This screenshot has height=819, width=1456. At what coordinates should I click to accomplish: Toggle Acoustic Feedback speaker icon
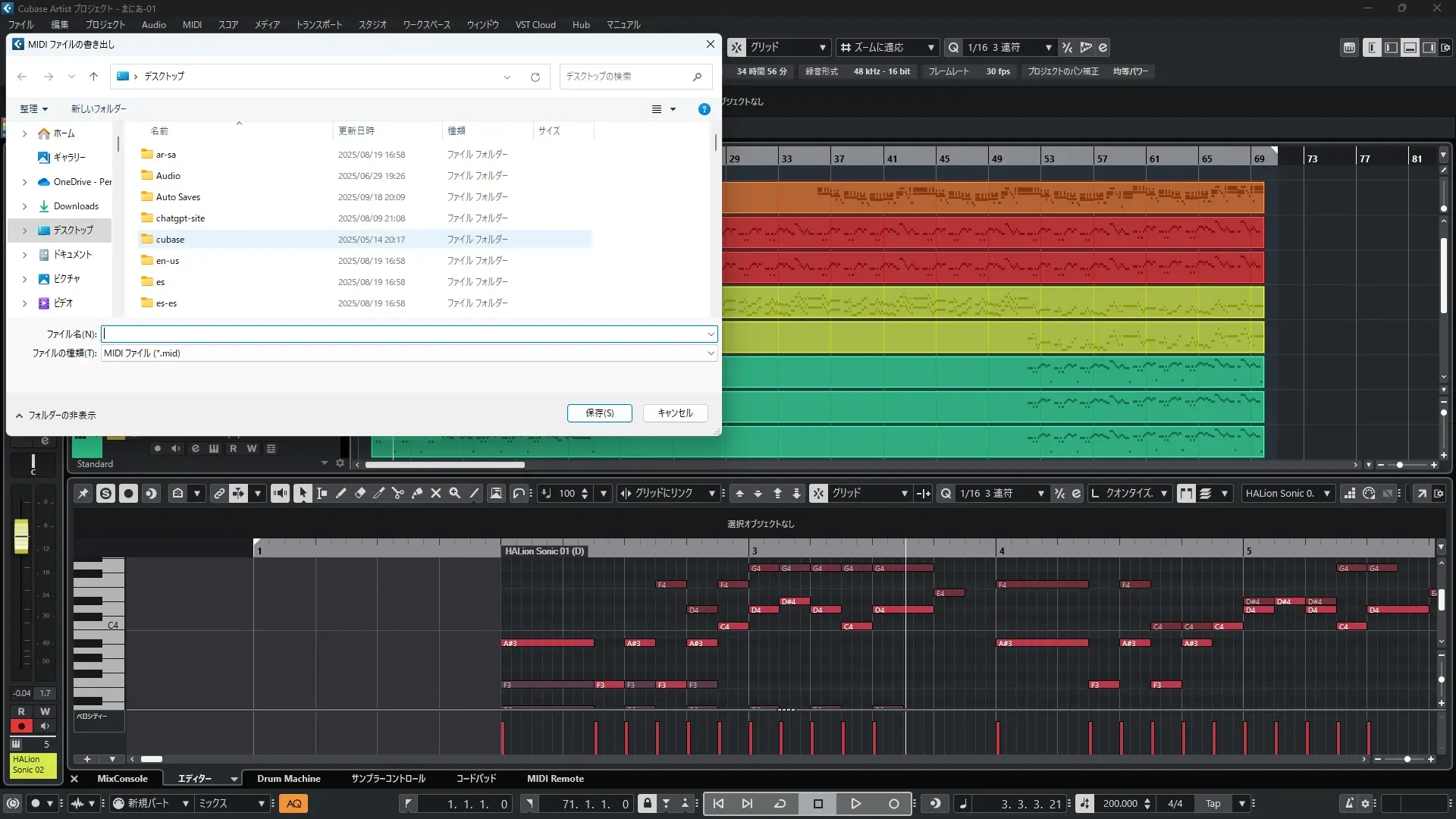click(280, 494)
